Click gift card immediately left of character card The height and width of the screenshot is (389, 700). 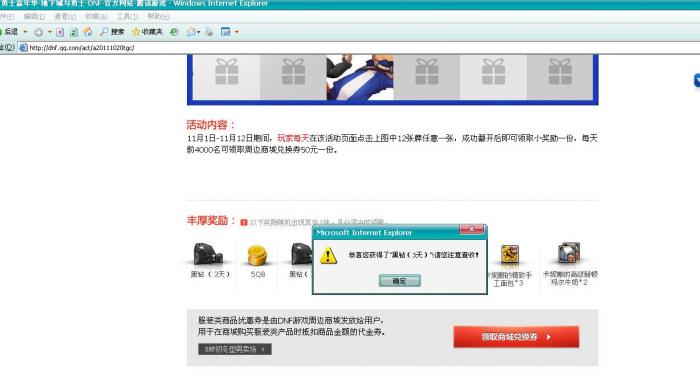[293, 77]
